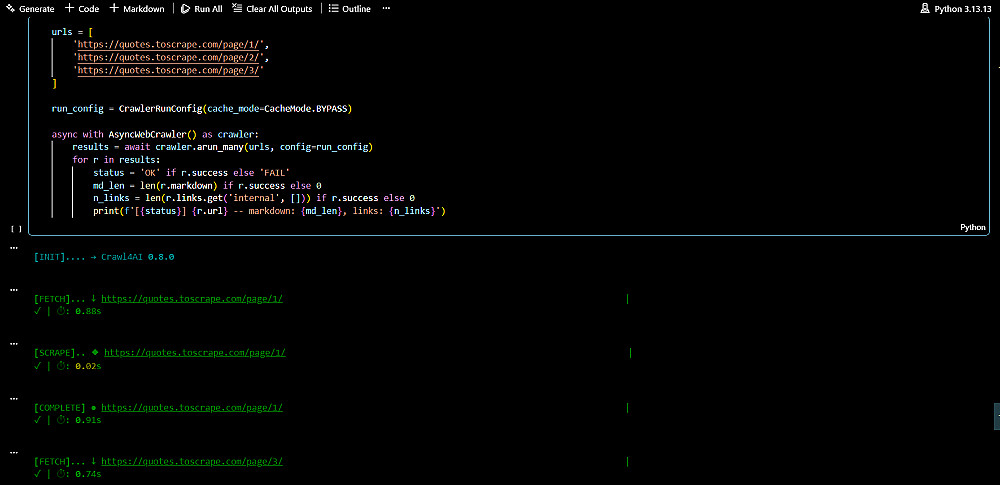Click the 0.88s timing output

(89, 311)
